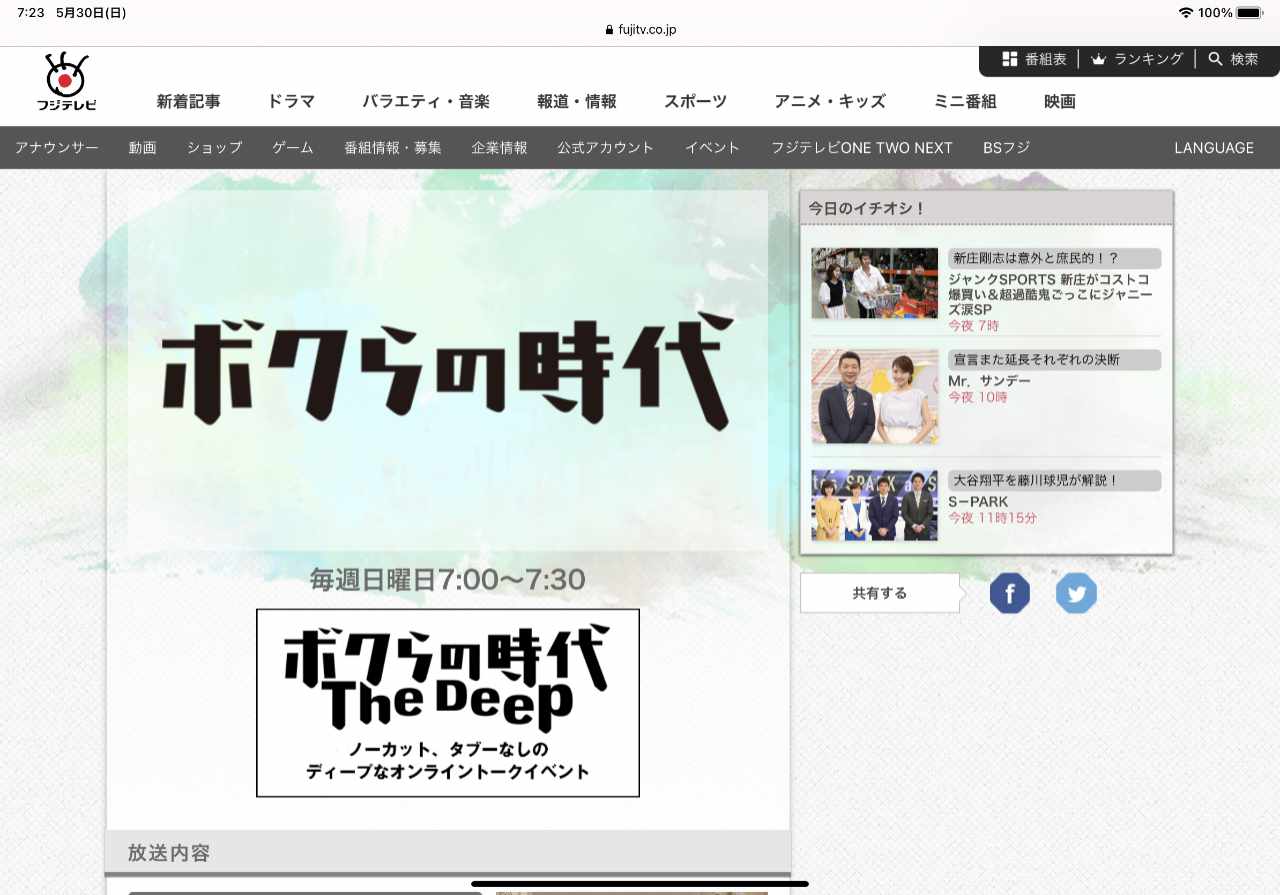
Task: Open the LANGUAGE selector
Action: click(x=1214, y=148)
